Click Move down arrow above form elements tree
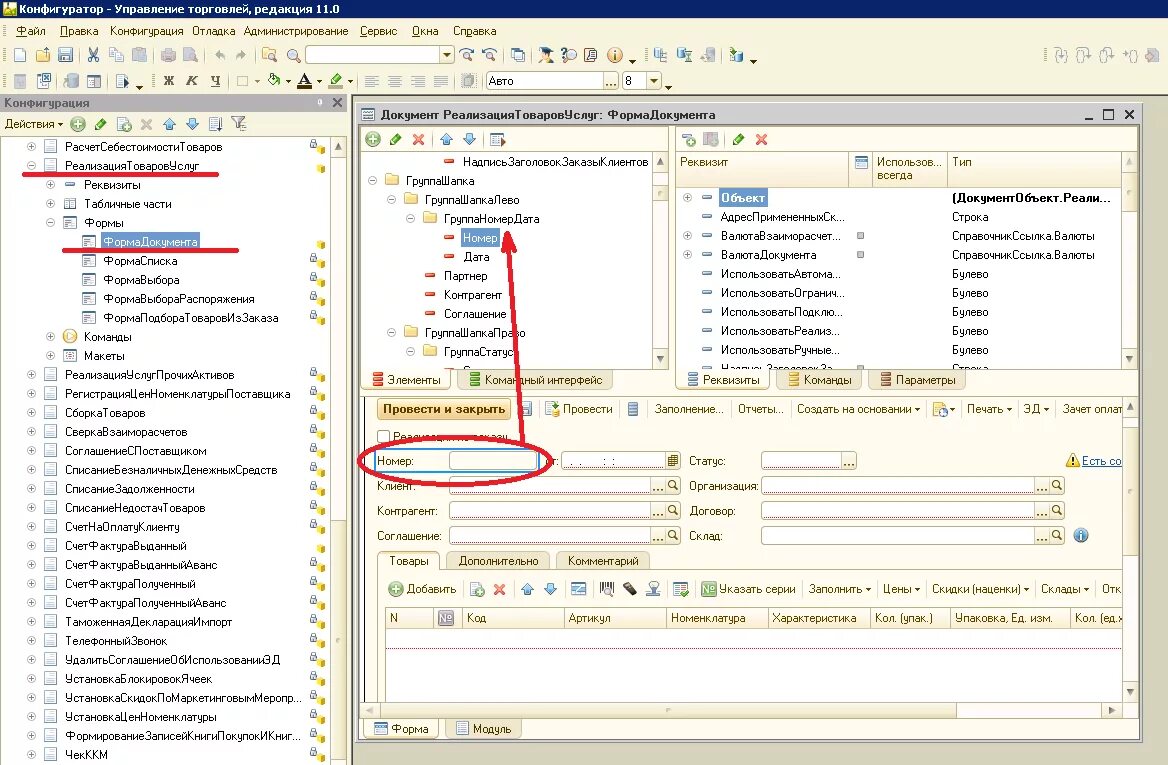Viewport: 1168px width, 765px height. [469, 139]
